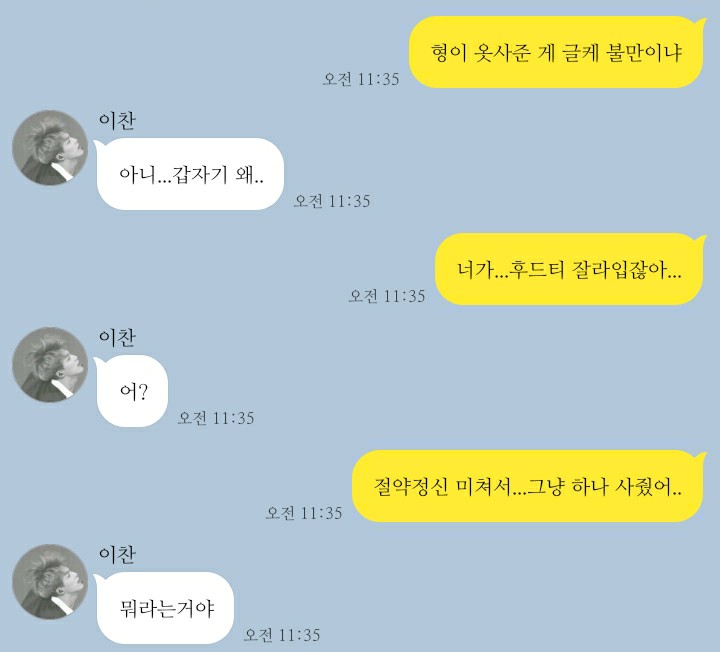Image resolution: width=720 pixels, height=652 pixels.
Task: Select yellow bubble '절약정신 미쳐서...그냥 하나 사줬어..'
Action: [528, 486]
